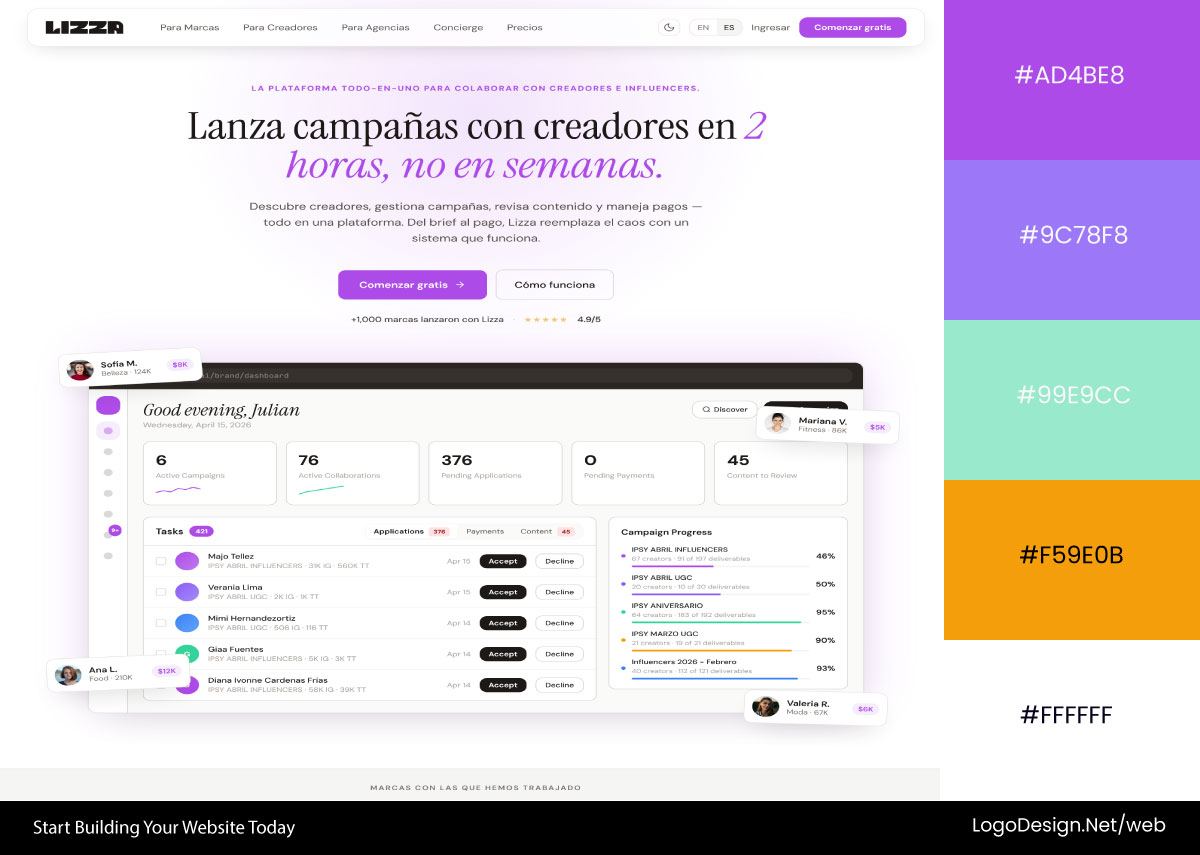Open the Content to Review stat card
Image resolution: width=1200 pixels, height=855 pixels.
point(780,473)
